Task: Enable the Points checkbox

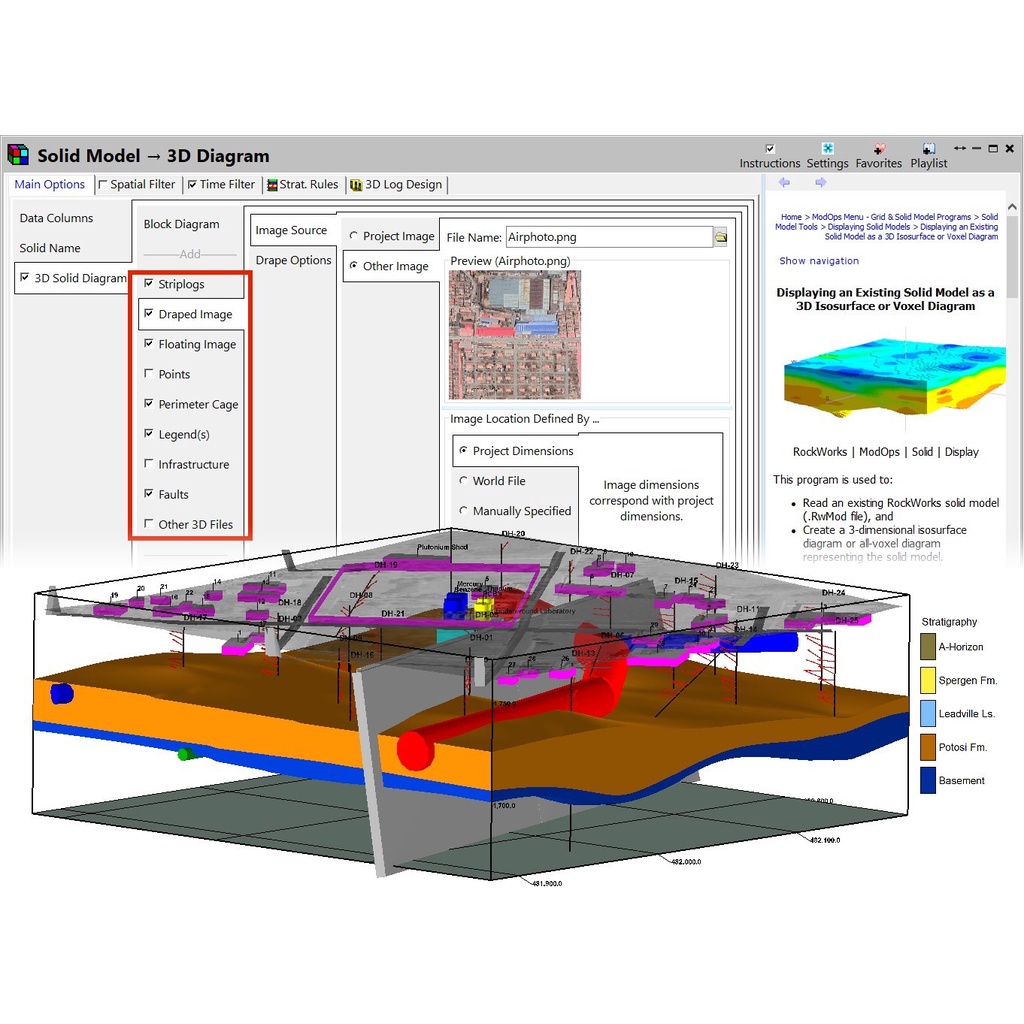Action: click(x=149, y=374)
